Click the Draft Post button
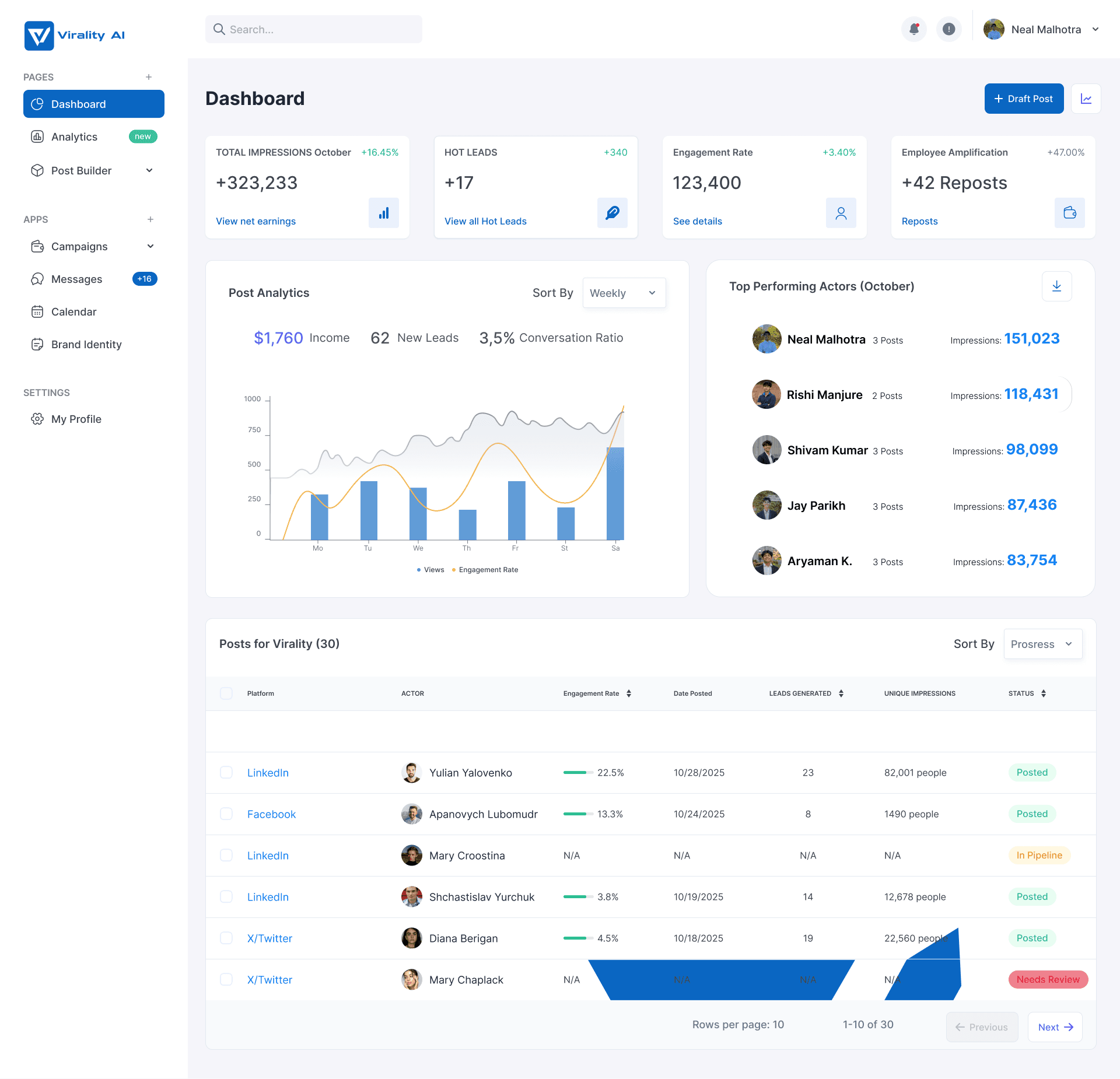Image resolution: width=1120 pixels, height=1079 pixels. point(1024,98)
